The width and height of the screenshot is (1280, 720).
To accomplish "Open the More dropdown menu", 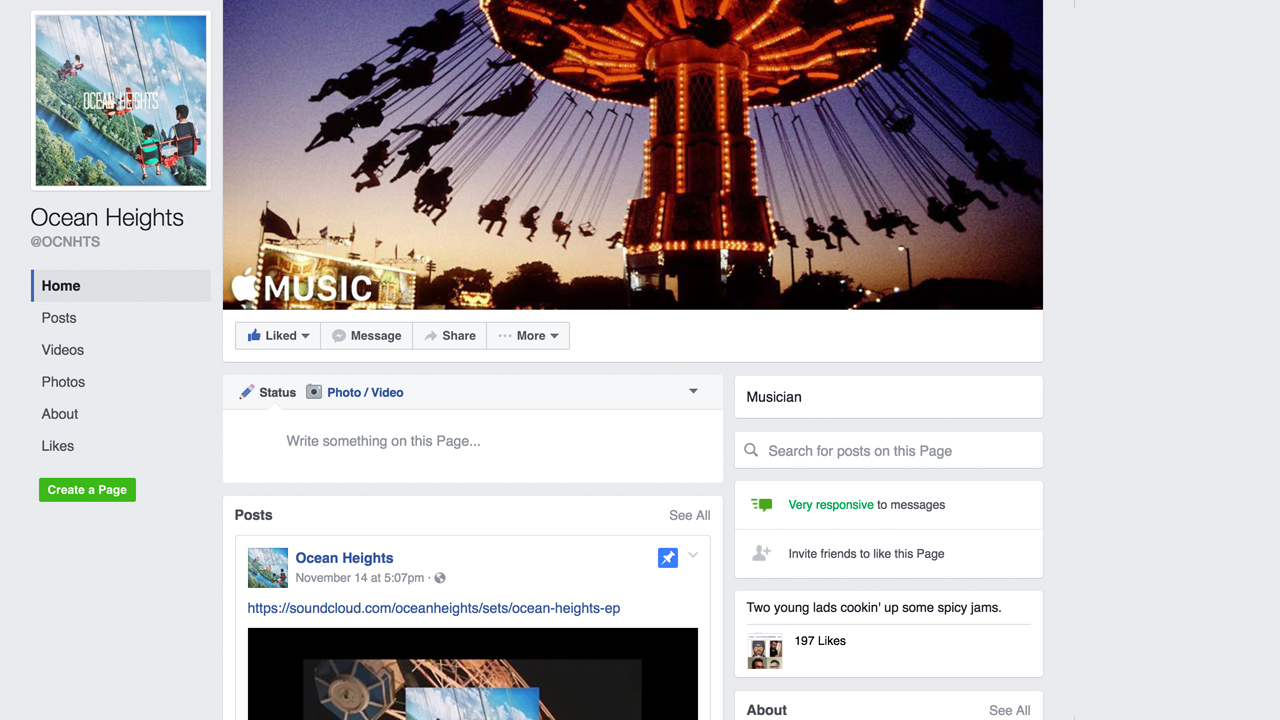I will tap(528, 336).
